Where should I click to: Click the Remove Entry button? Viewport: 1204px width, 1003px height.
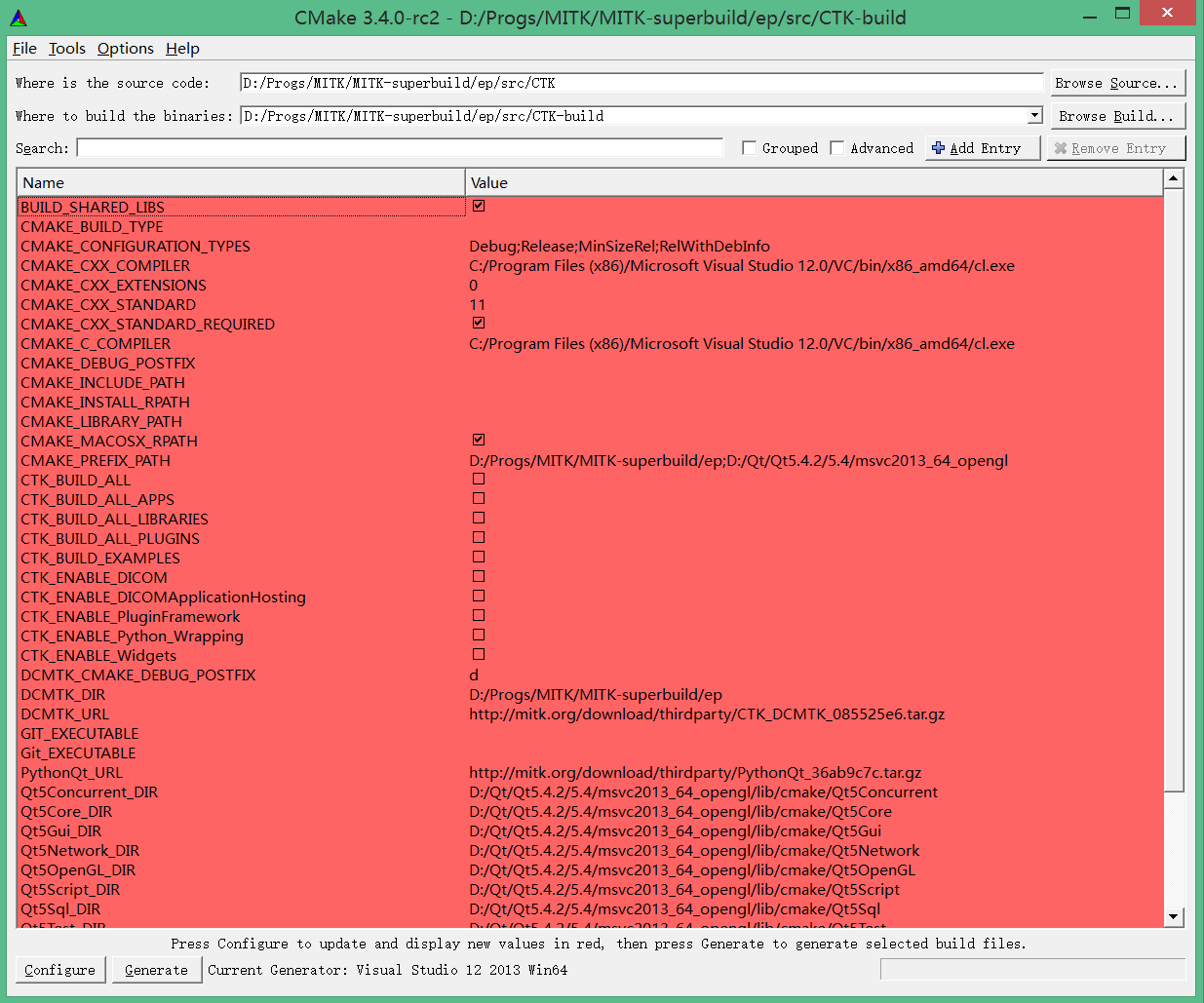click(x=1116, y=148)
